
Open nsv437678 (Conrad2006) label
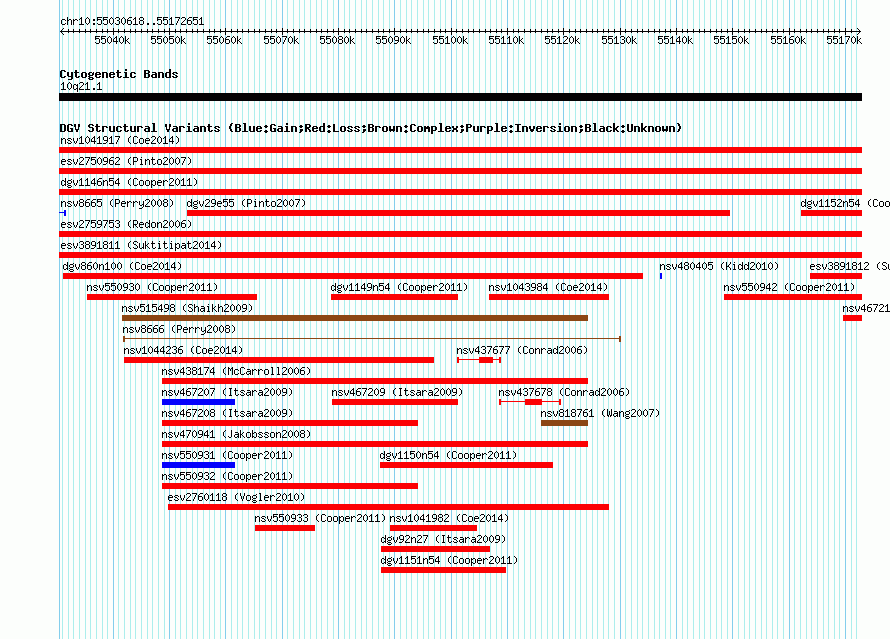point(564,392)
